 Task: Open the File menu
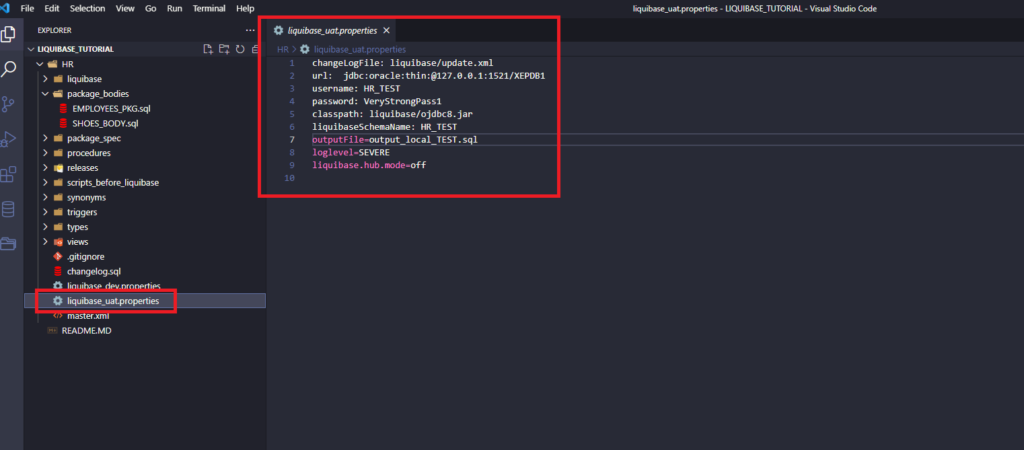(27, 8)
